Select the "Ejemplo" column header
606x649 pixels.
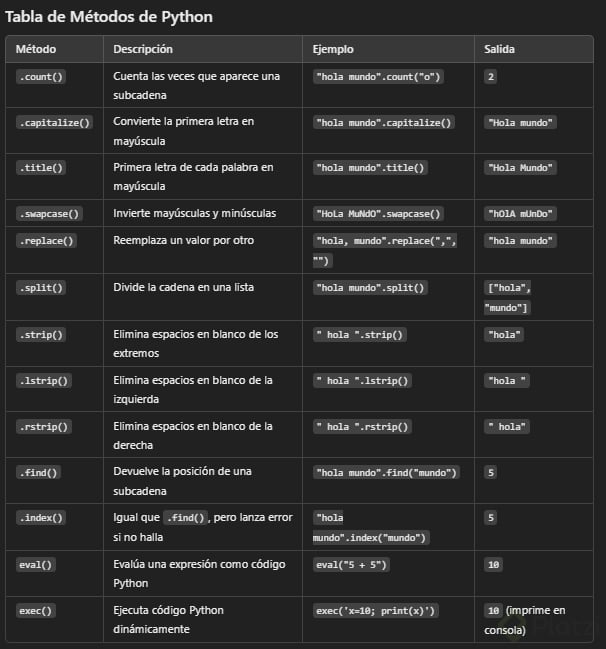coord(333,49)
